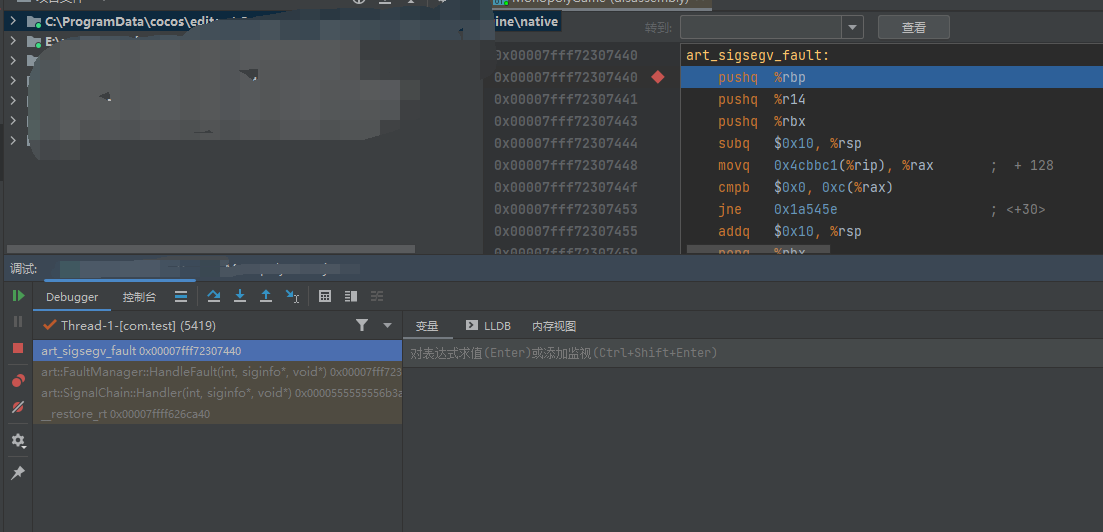Click the project panel horizontal scrollbar
The width and height of the screenshot is (1103, 532).
tap(211, 249)
